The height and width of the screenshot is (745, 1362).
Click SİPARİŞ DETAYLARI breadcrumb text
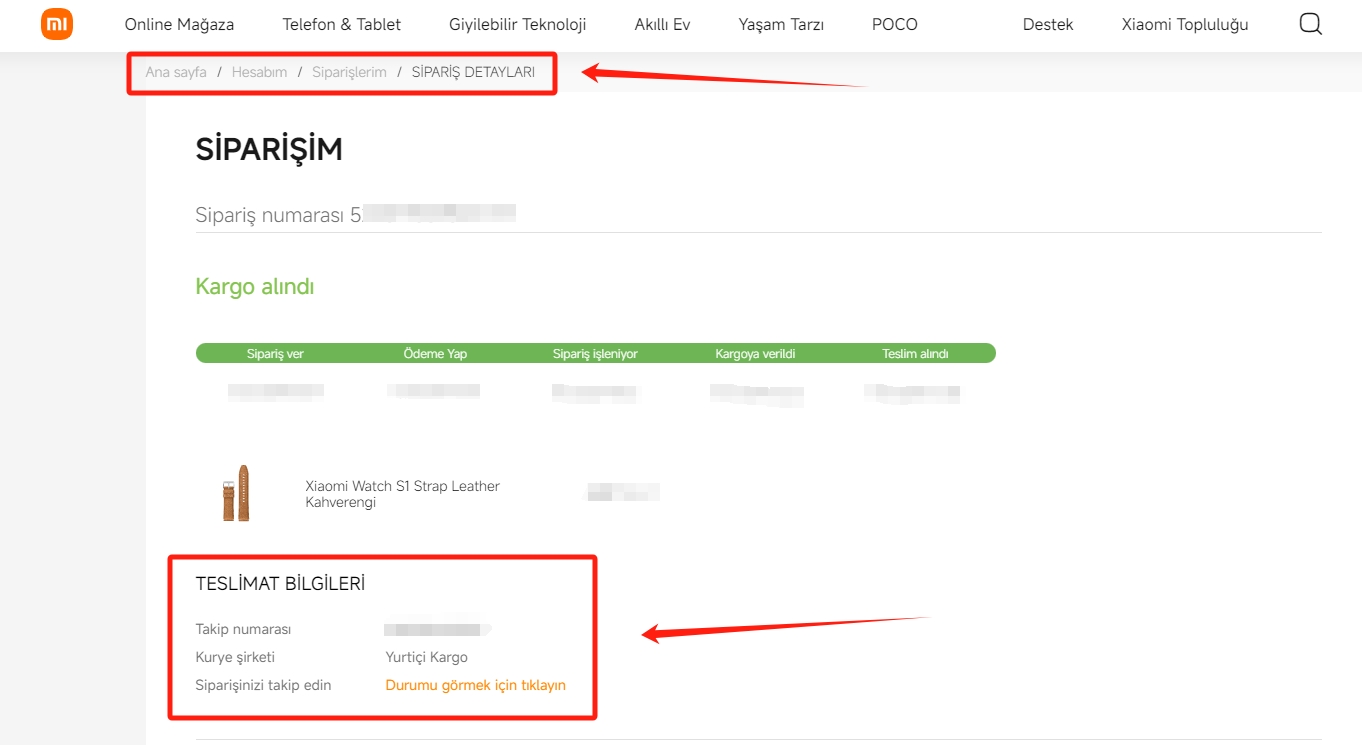pos(473,72)
